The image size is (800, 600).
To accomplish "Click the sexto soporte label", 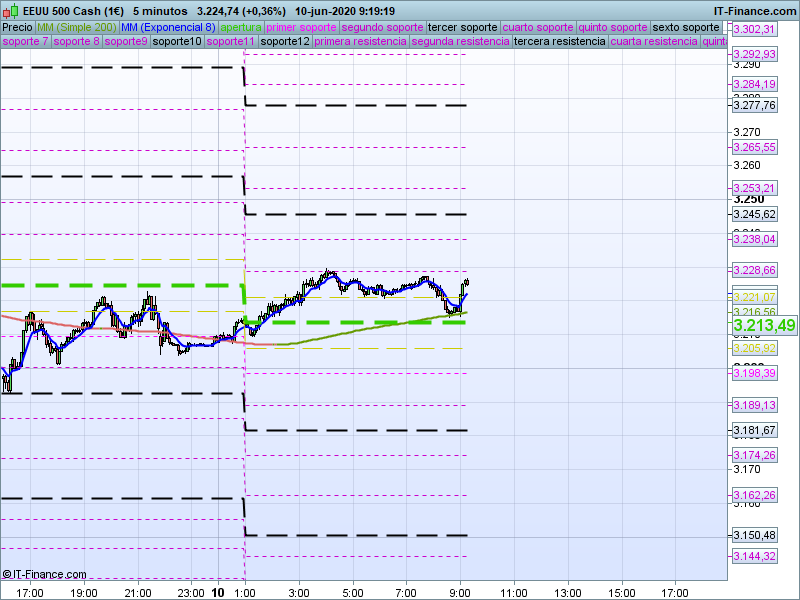I will coord(686,27).
